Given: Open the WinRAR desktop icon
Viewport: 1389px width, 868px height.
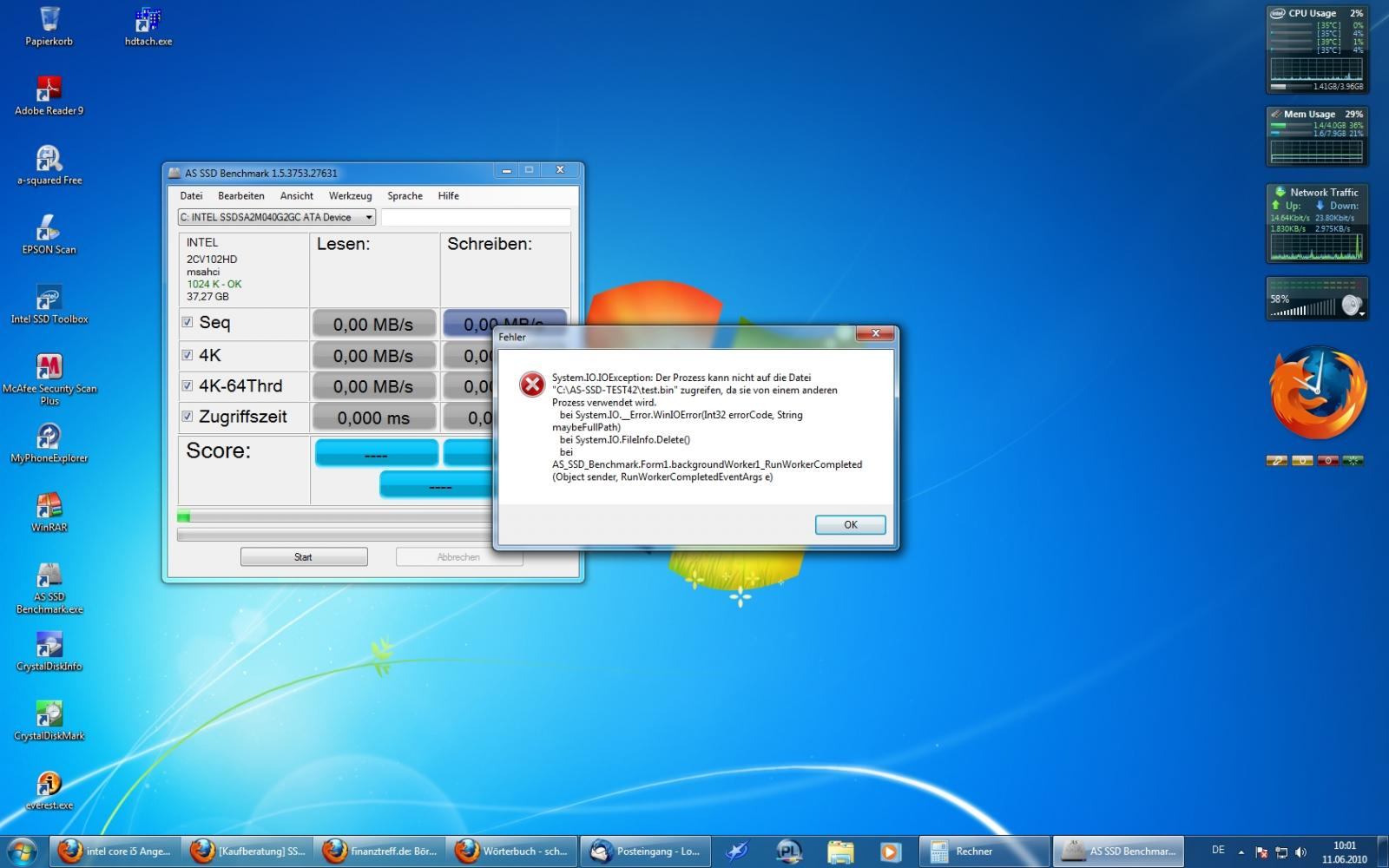Looking at the screenshot, I should coord(49,512).
